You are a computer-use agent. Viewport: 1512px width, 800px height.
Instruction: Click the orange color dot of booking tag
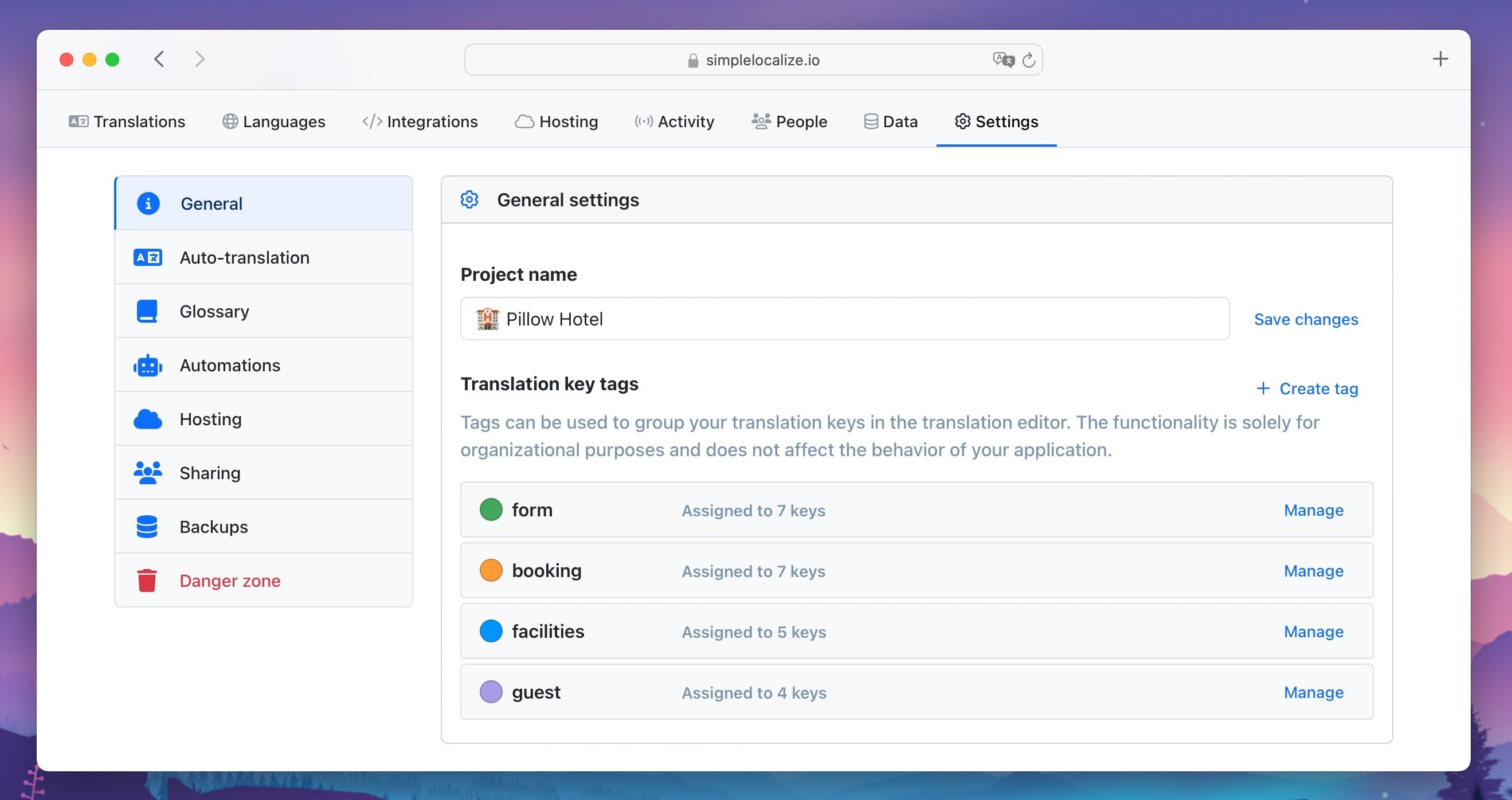pyautogui.click(x=491, y=571)
